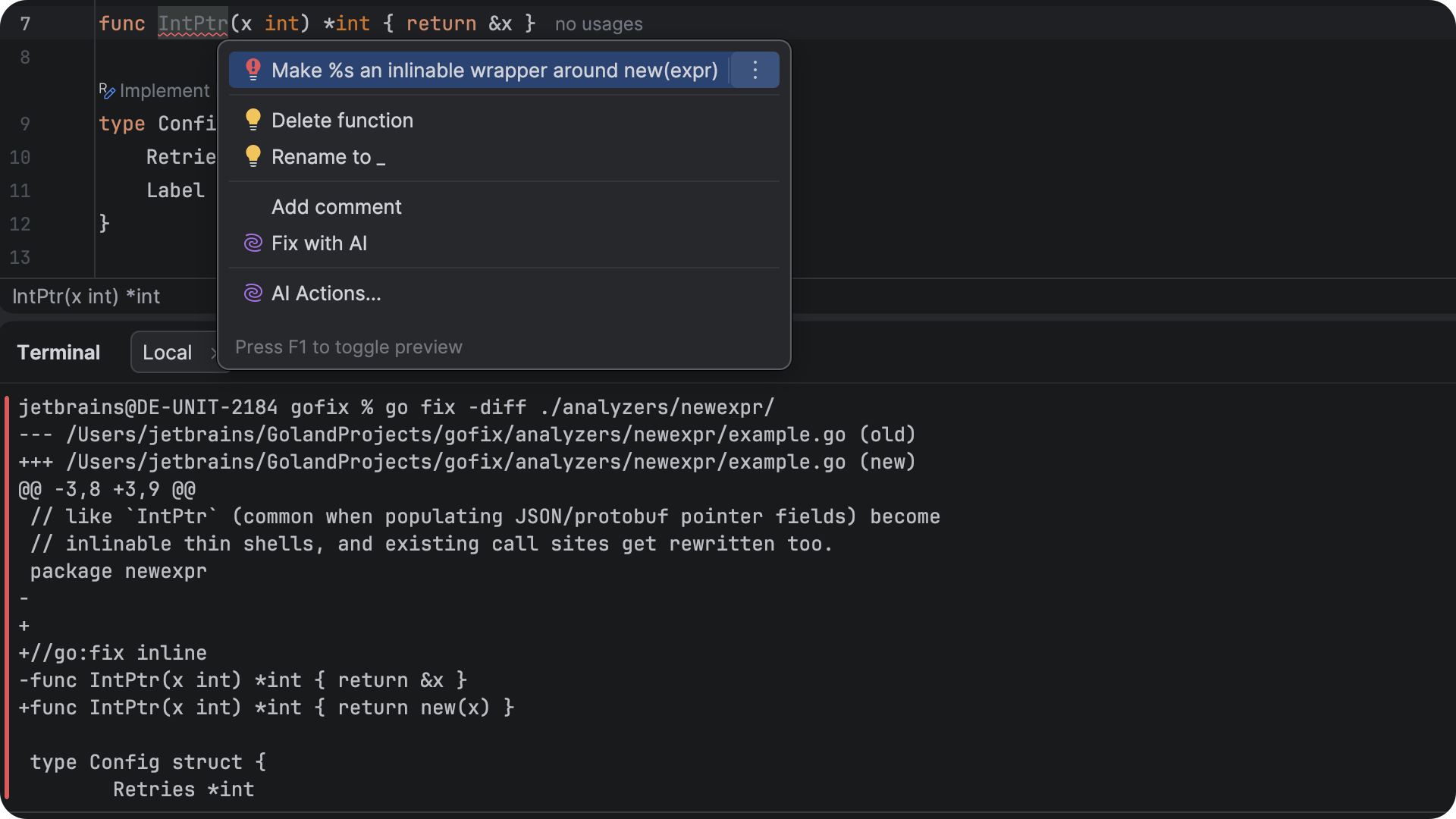Click the closing brace on line 12
This screenshot has height=819, width=1456.
[105, 223]
